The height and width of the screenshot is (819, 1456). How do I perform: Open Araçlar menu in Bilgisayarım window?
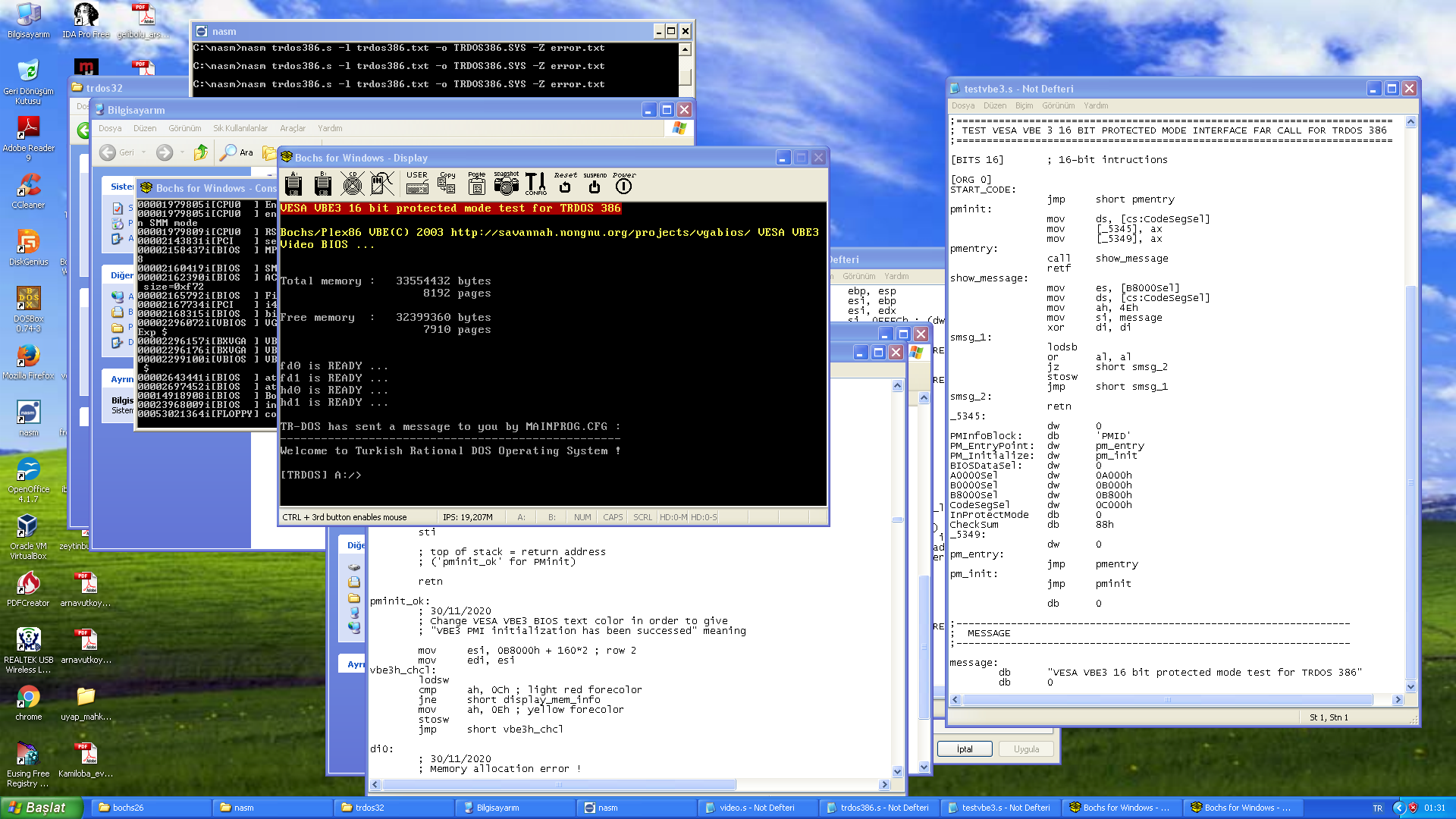tap(293, 128)
